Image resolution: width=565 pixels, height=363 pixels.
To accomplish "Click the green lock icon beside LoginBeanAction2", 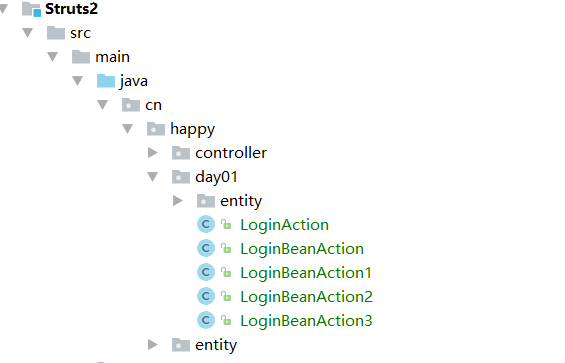I will tap(226, 296).
